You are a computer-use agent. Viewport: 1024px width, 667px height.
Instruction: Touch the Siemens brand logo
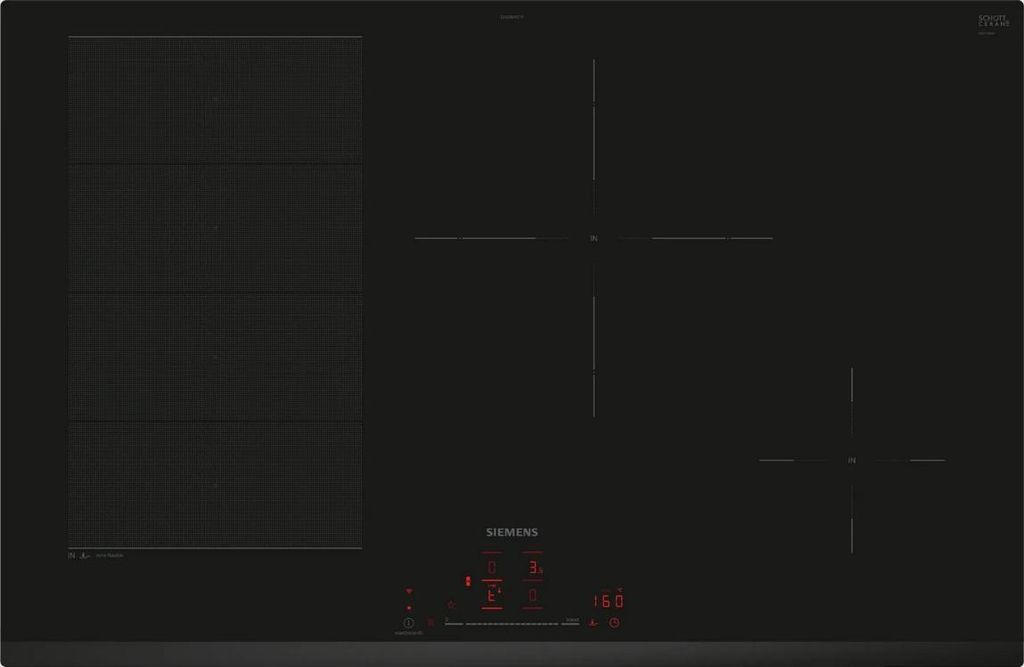(x=512, y=533)
